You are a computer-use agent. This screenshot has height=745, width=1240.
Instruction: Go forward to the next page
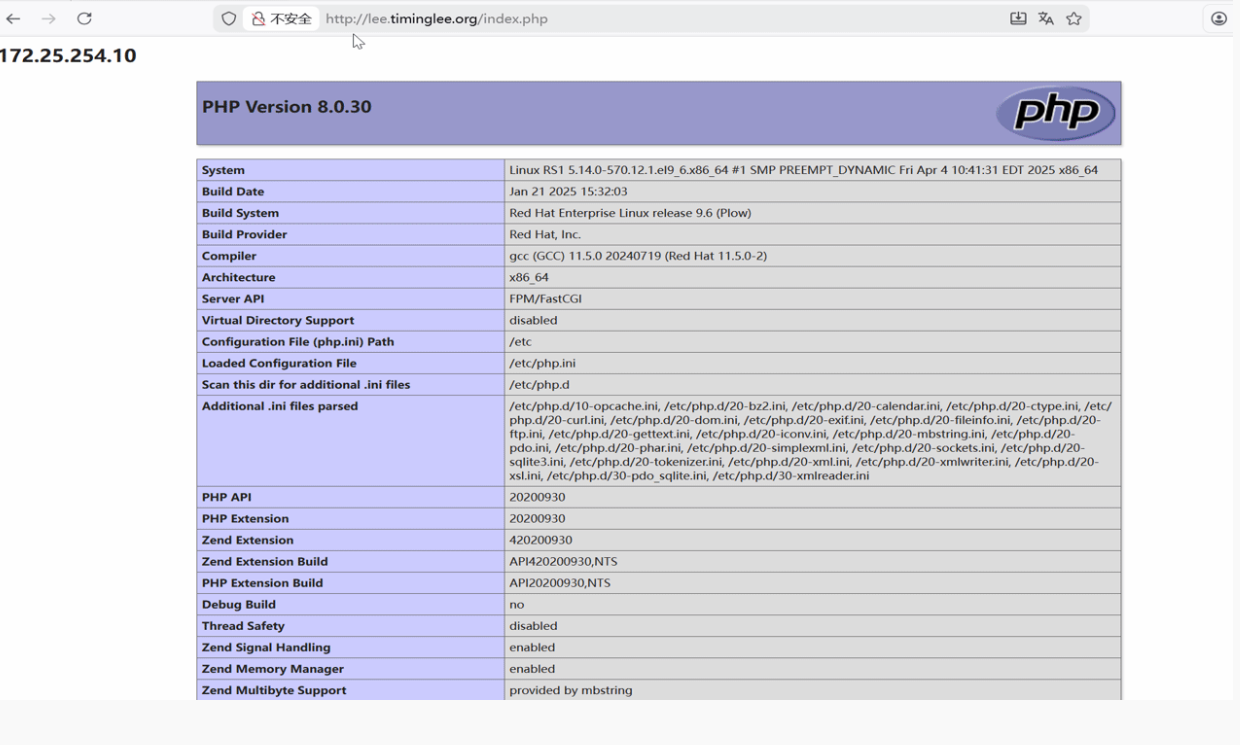(x=48, y=18)
